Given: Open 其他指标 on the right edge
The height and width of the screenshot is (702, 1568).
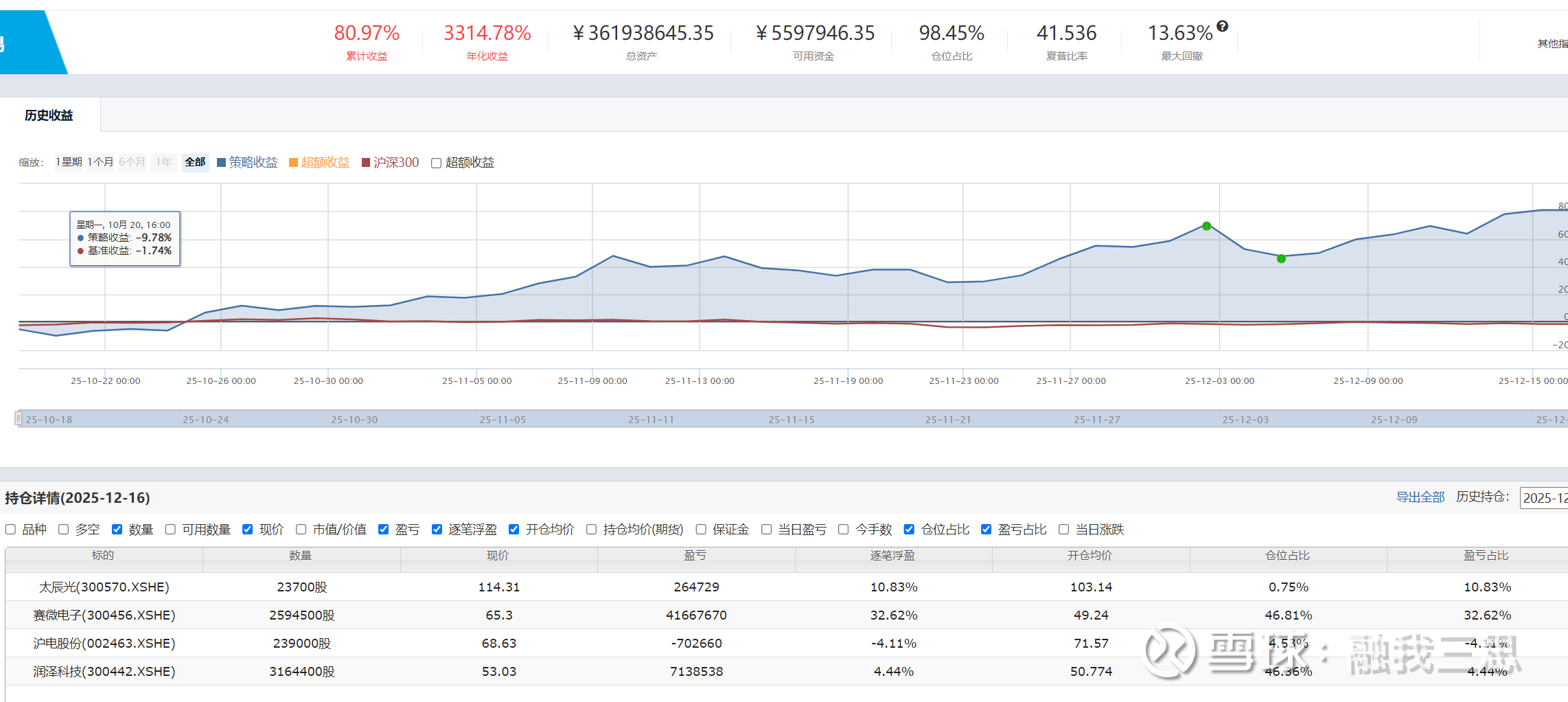Looking at the screenshot, I should click(1552, 44).
